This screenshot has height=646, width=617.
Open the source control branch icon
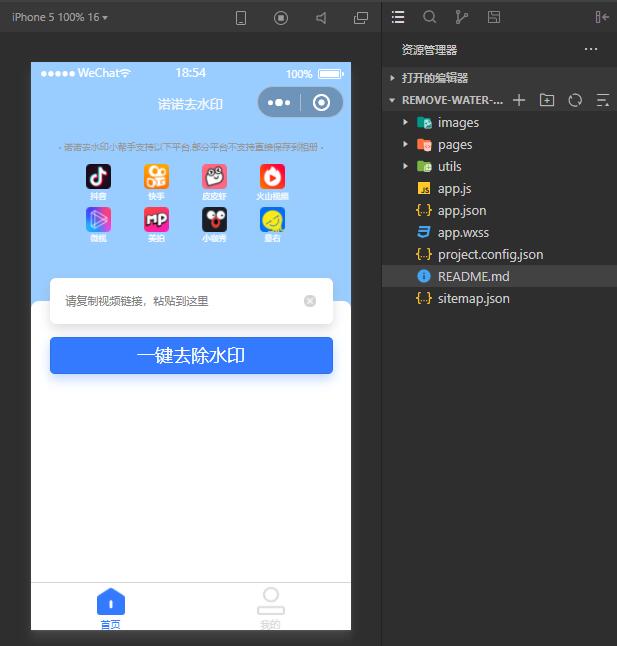[x=461, y=17]
